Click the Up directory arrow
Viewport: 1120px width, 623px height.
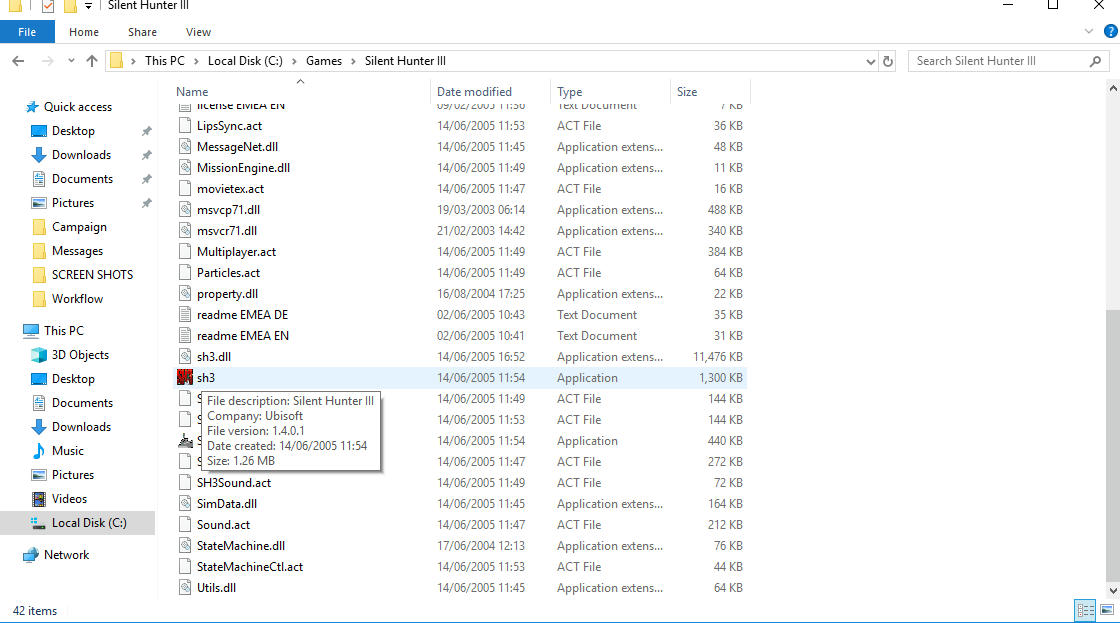click(x=92, y=61)
